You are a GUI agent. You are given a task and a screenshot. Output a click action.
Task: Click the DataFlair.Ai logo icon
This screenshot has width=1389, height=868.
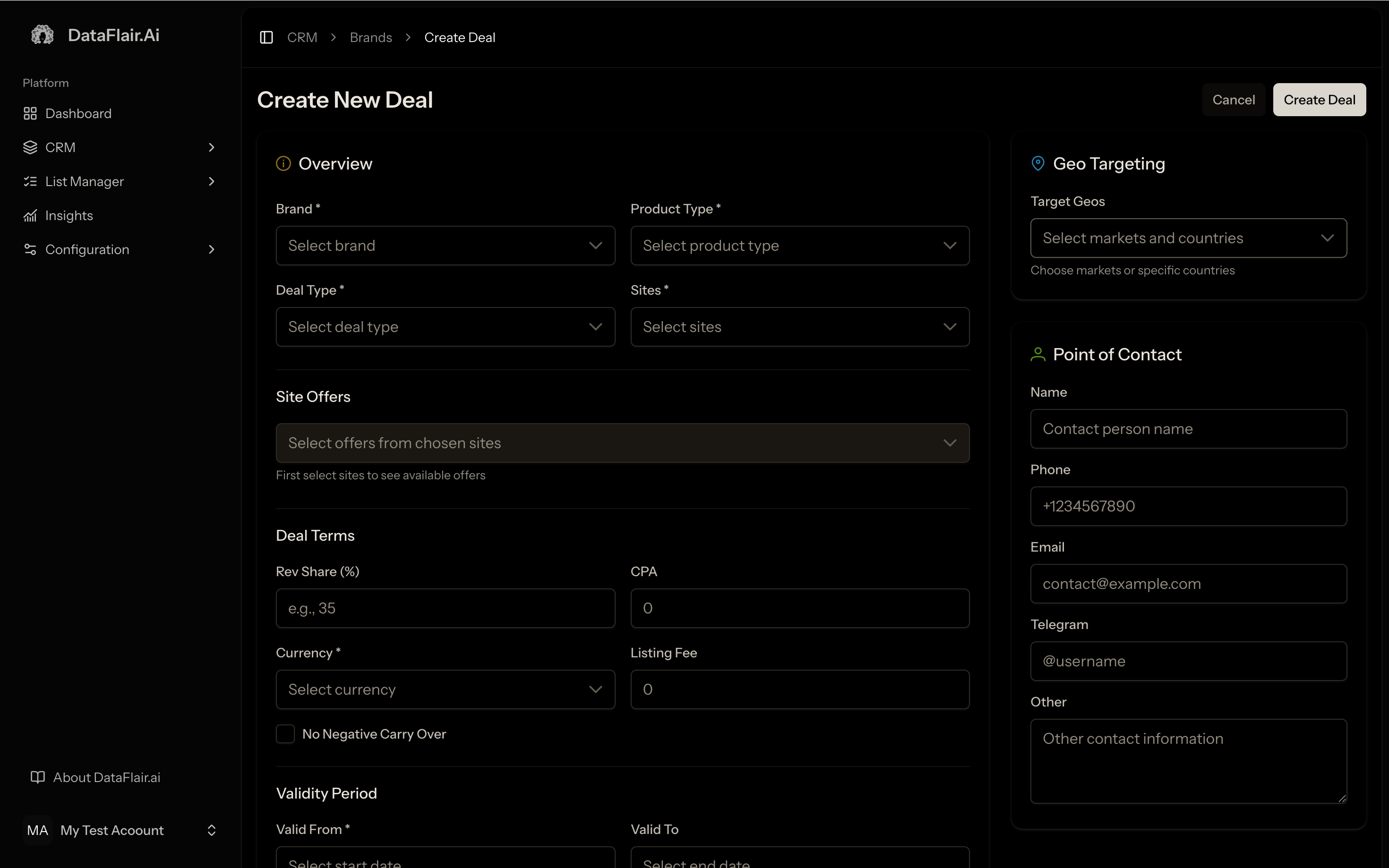[42, 35]
